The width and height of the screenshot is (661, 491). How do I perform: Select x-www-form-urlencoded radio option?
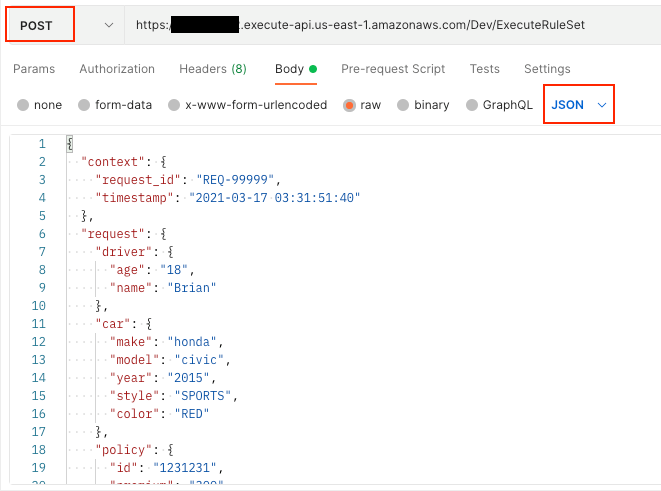coord(174,105)
